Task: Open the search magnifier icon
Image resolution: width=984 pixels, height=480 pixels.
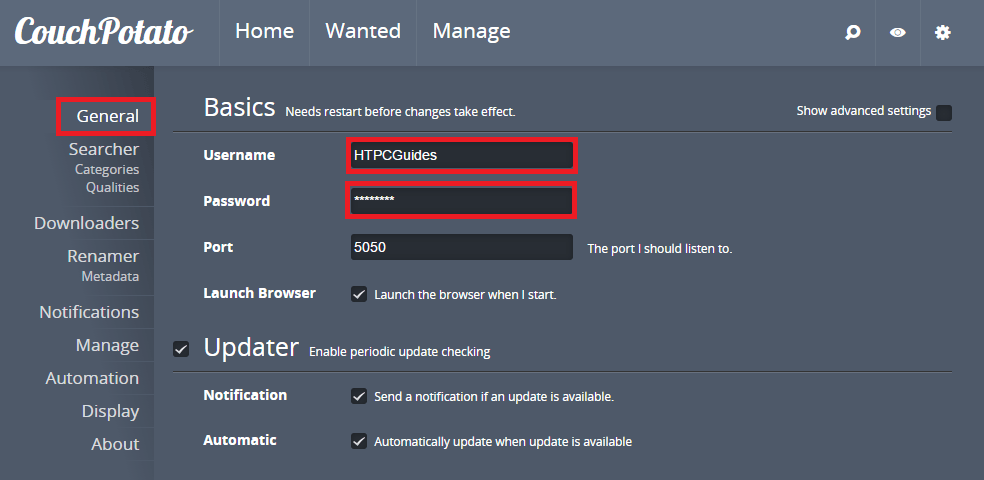Action: (x=852, y=32)
